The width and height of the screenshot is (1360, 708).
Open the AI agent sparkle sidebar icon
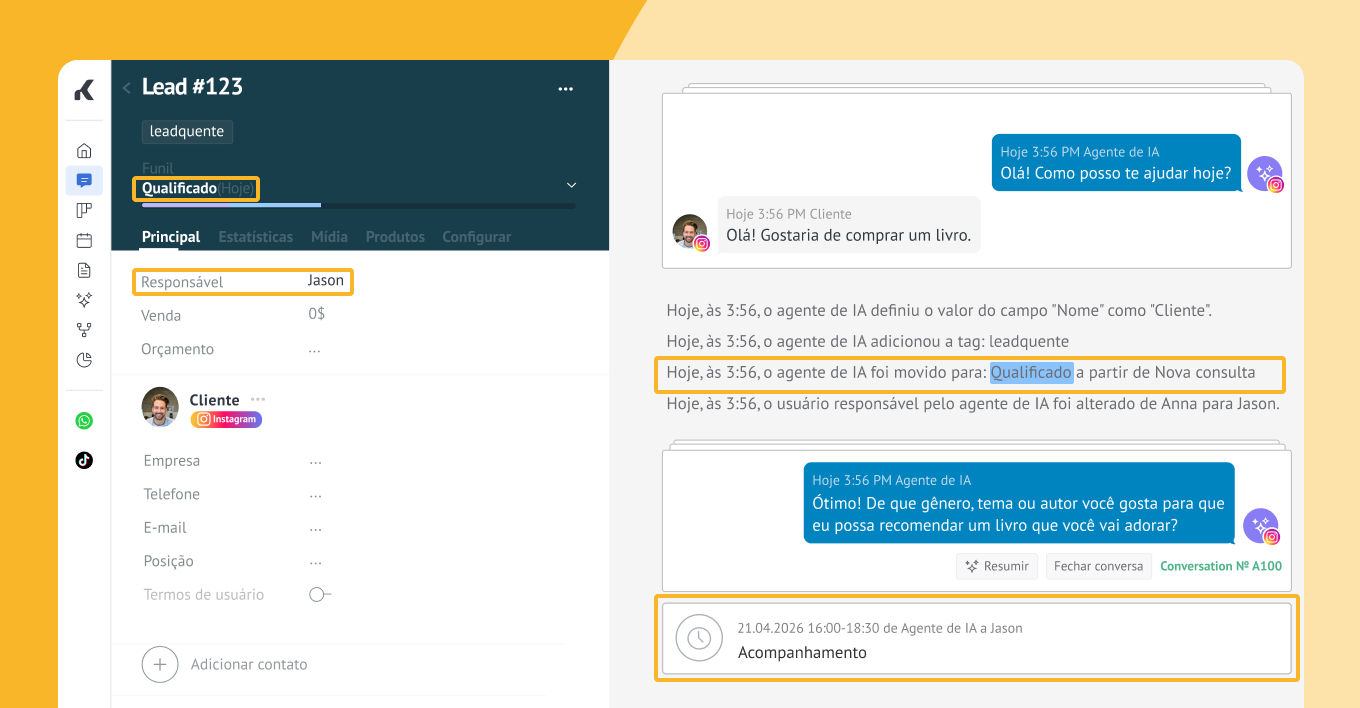(x=84, y=300)
